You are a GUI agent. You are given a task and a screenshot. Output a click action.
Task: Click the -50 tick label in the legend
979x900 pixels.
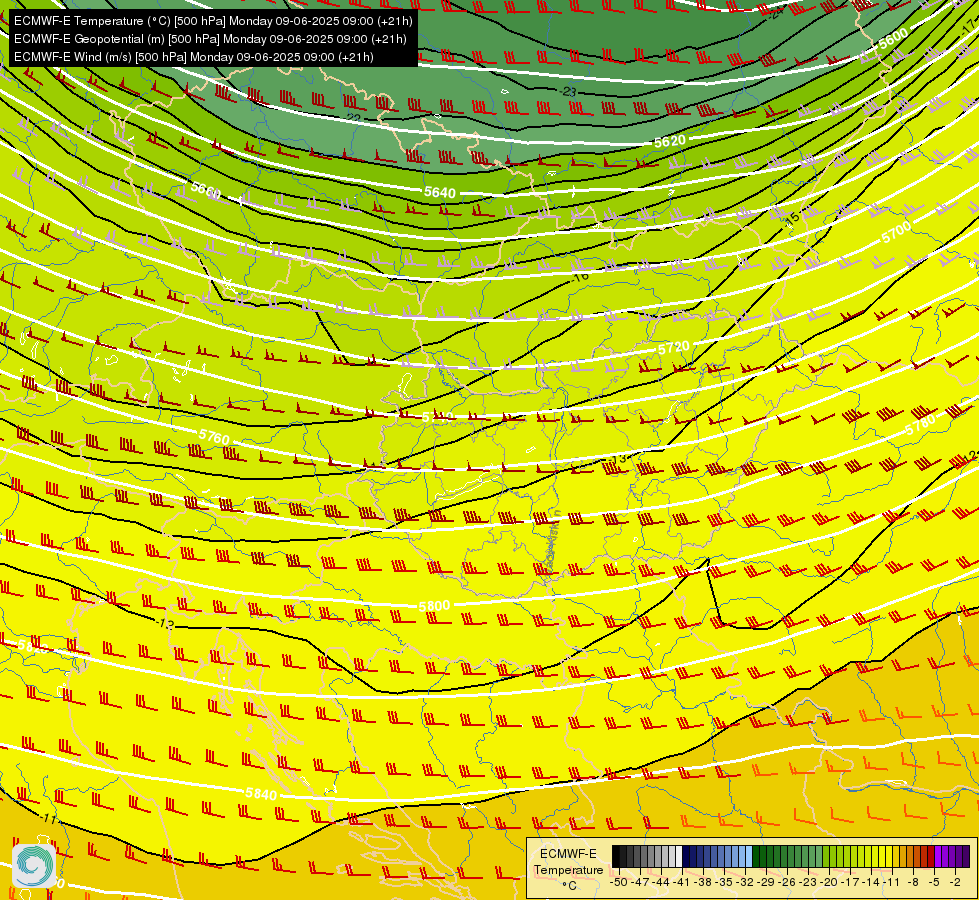(x=619, y=882)
